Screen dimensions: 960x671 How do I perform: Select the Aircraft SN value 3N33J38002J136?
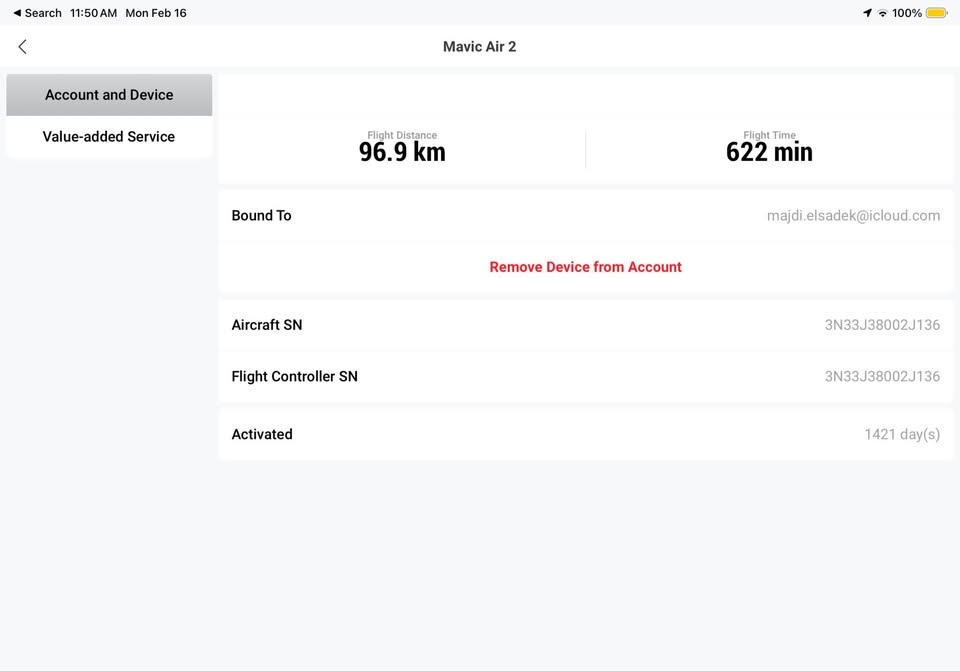coord(882,325)
